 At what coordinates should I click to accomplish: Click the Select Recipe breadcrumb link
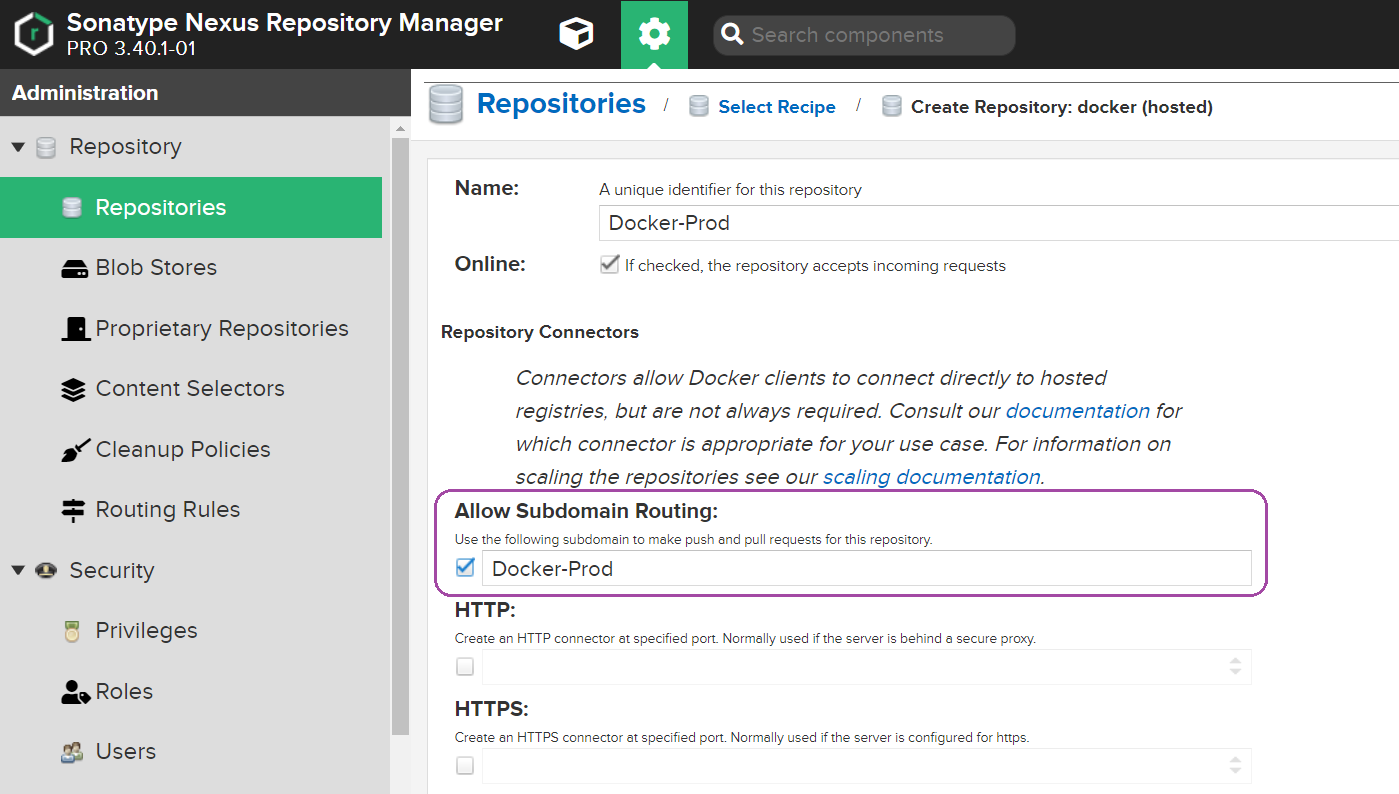pos(776,107)
